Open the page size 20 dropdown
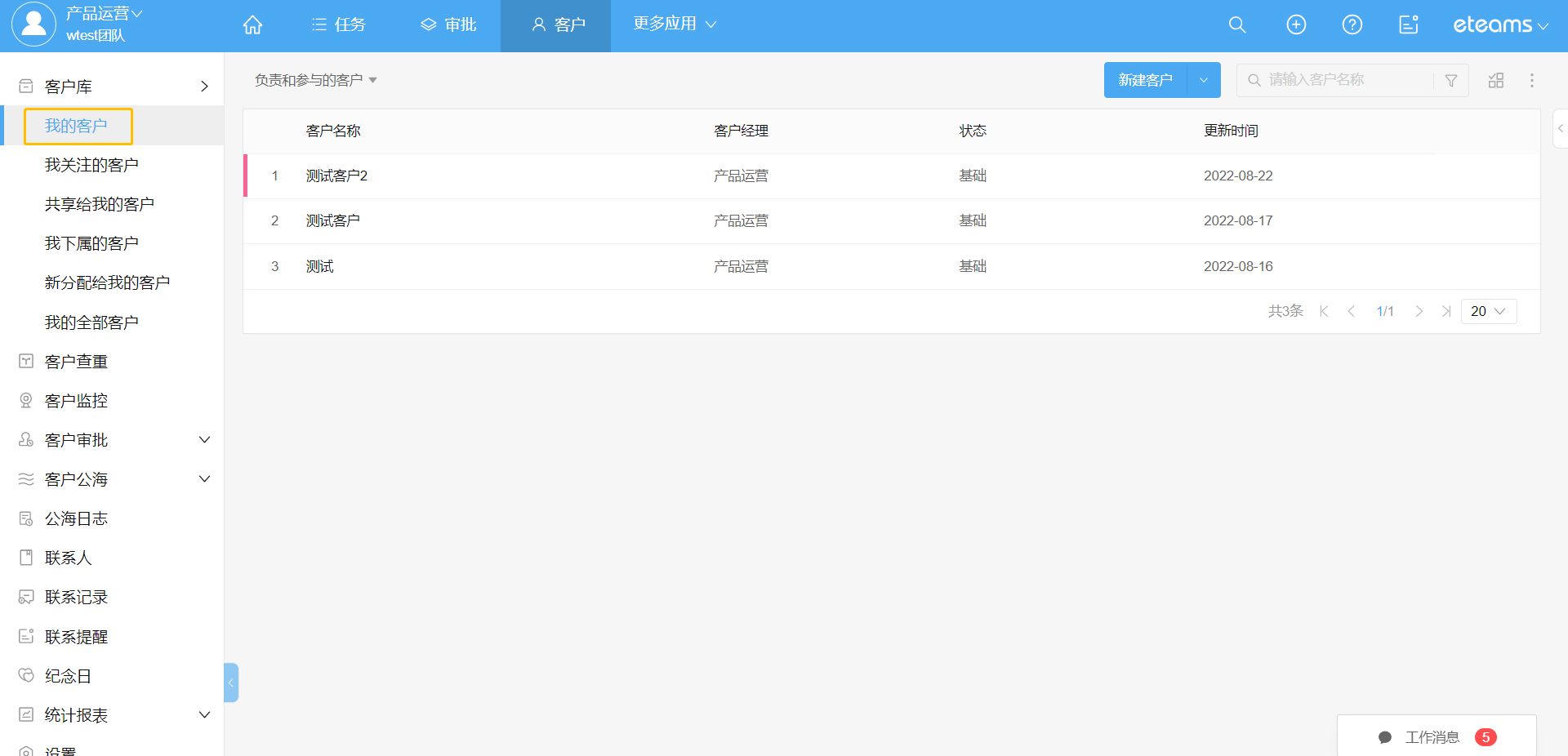 pos(1488,311)
